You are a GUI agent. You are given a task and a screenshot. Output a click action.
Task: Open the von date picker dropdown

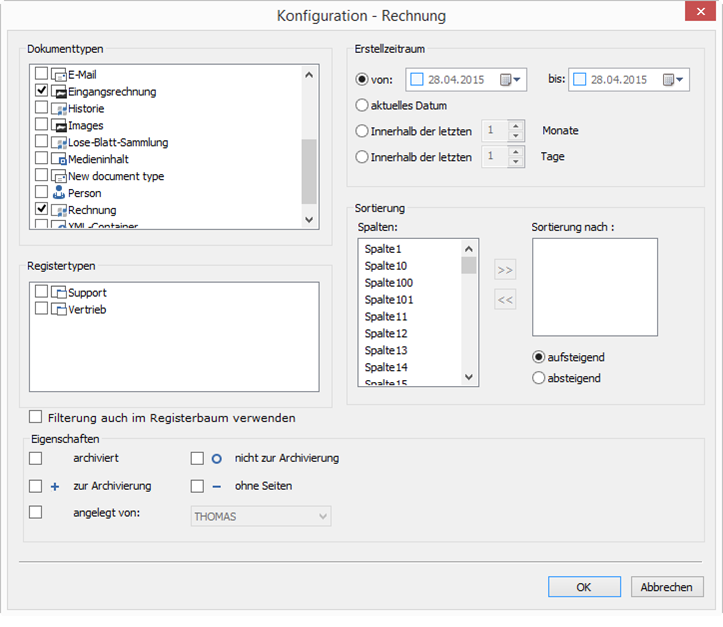click(x=511, y=80)
